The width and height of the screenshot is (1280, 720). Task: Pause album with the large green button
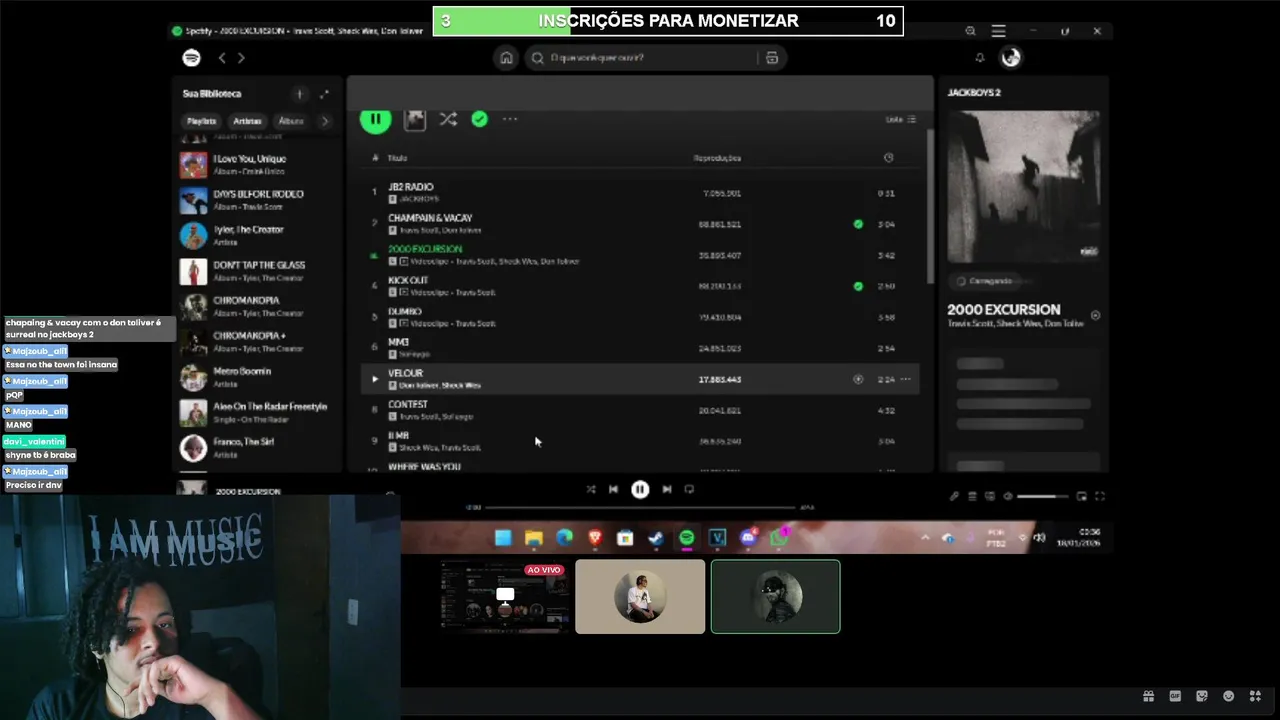tap(375, 119)
